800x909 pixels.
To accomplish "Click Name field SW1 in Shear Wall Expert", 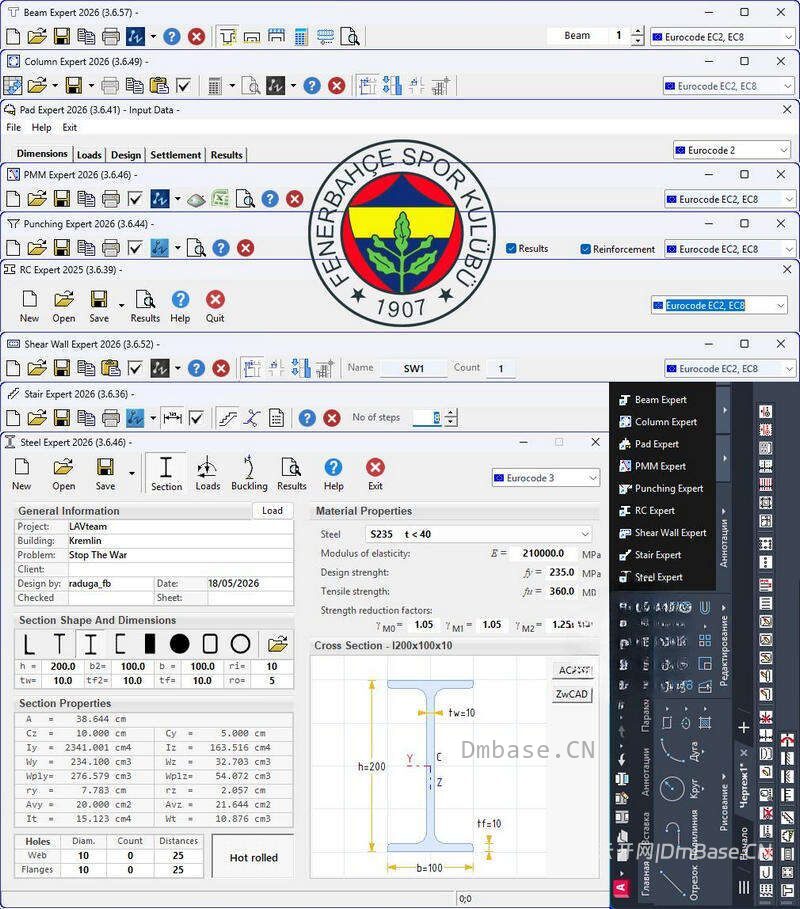I will 413,368.
